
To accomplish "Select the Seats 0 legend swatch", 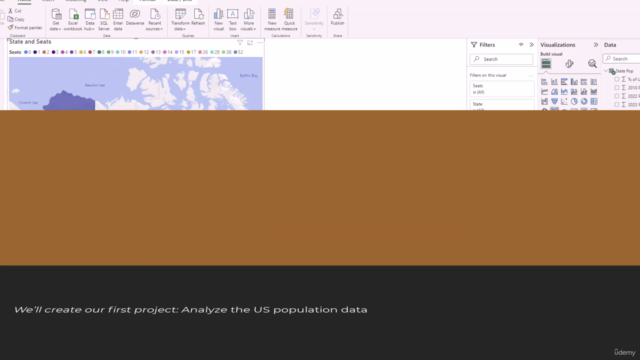I will tap(26, 52).
